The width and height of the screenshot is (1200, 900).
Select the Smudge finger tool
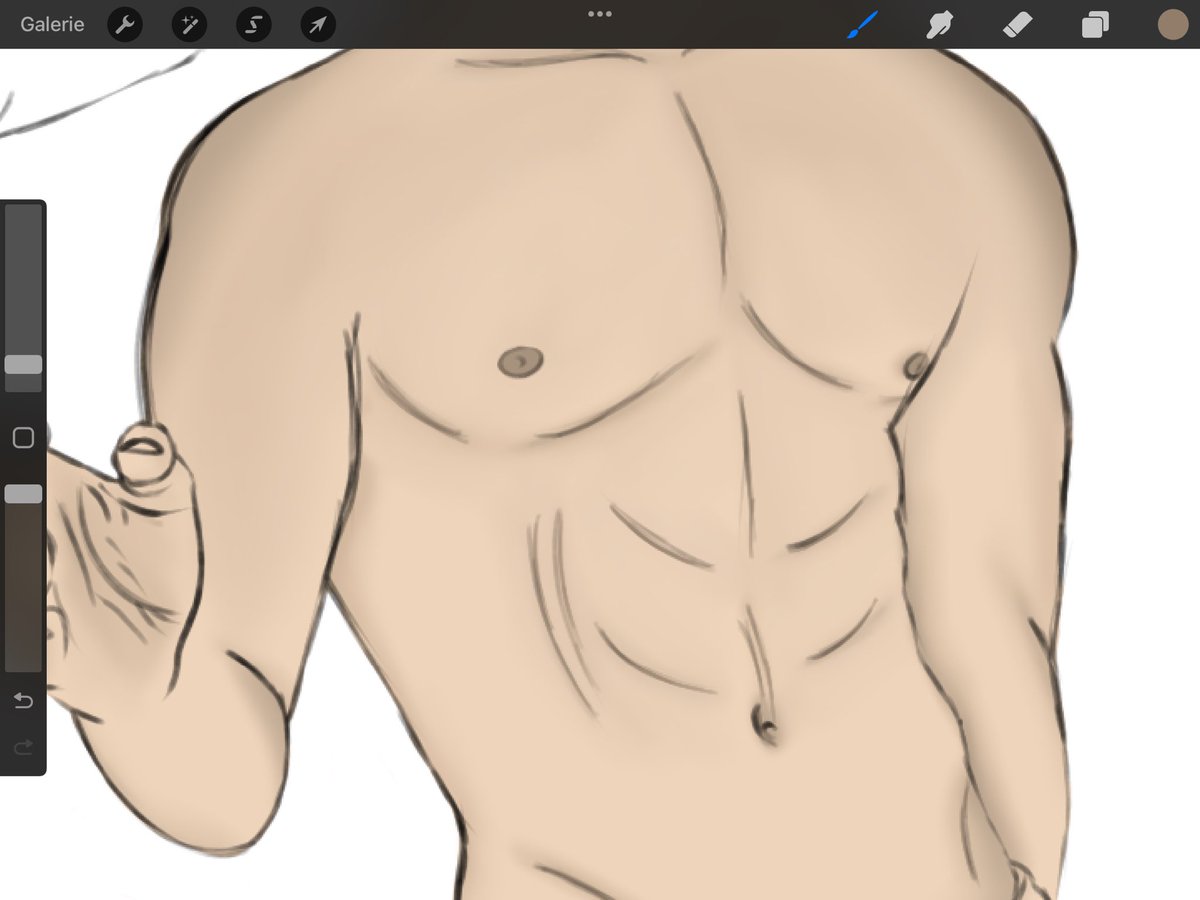(939, 25)
